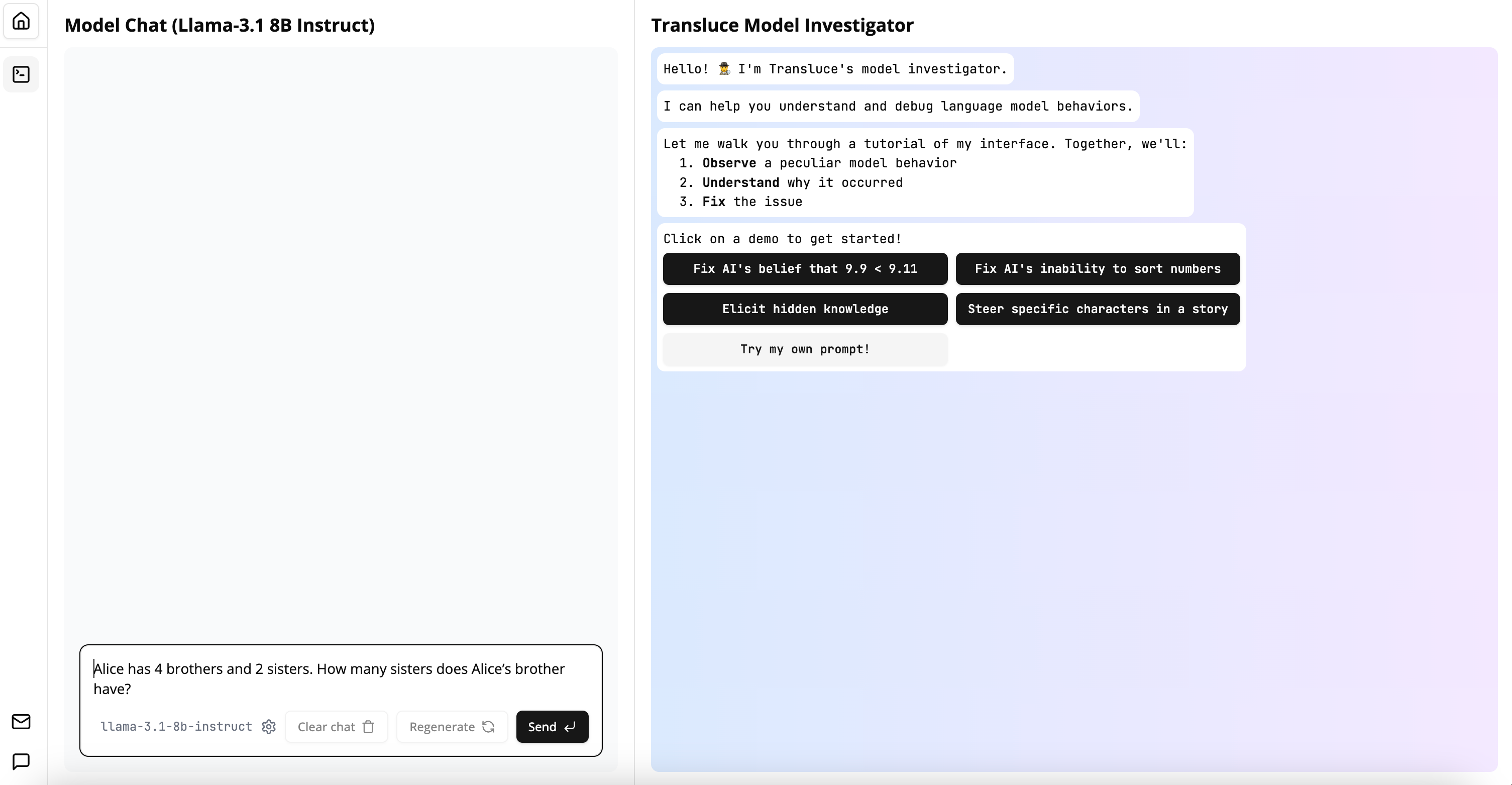Choose Elicit hidden knowledge demo

point(805,309)
